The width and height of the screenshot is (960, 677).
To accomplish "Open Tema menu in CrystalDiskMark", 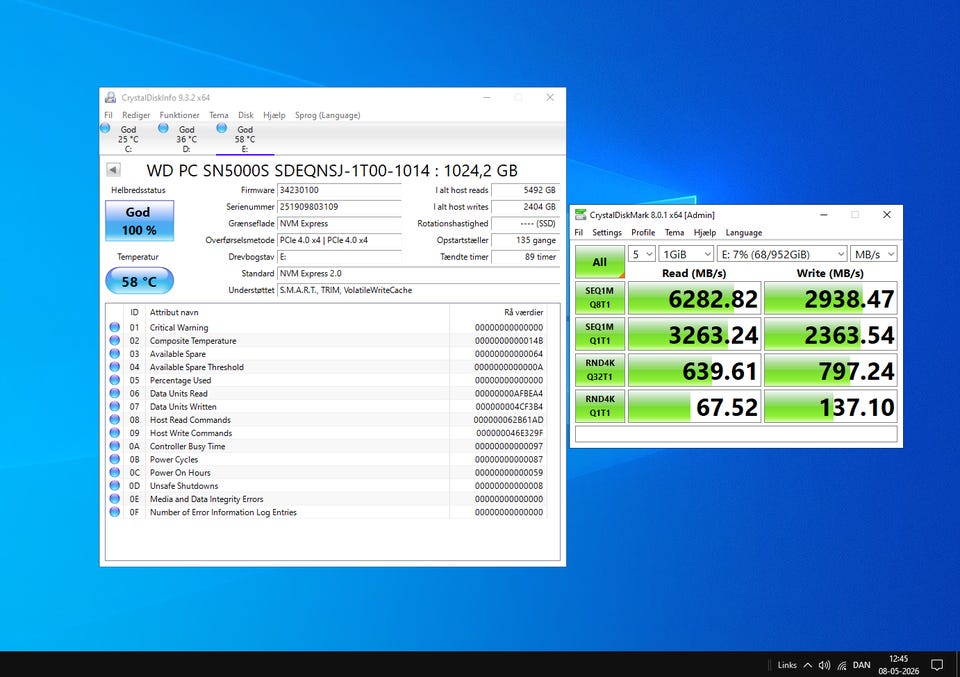I will coord(674,233).
